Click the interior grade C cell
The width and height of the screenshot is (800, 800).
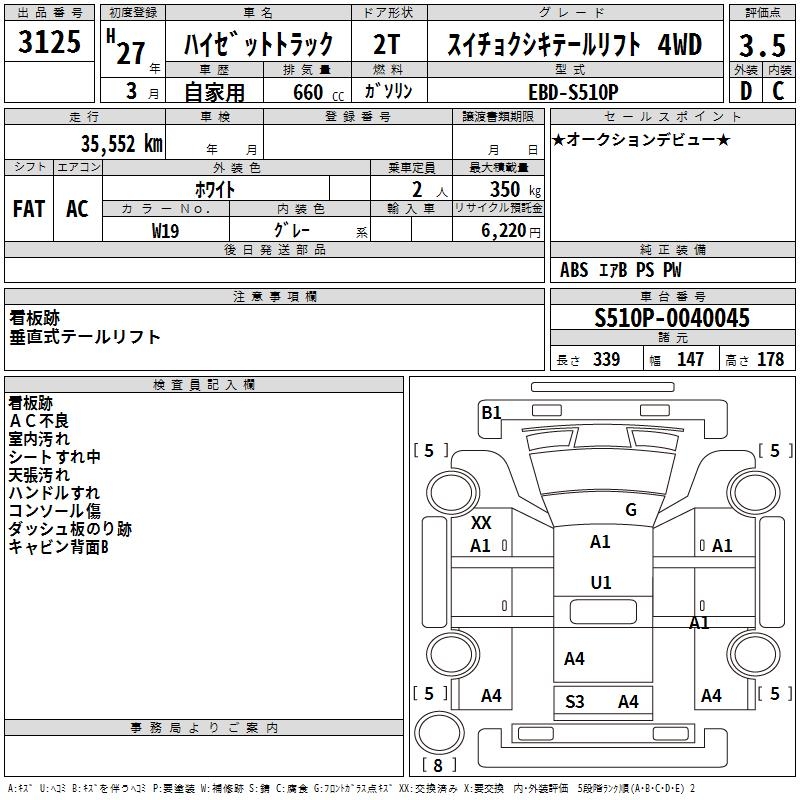(778, 91)
